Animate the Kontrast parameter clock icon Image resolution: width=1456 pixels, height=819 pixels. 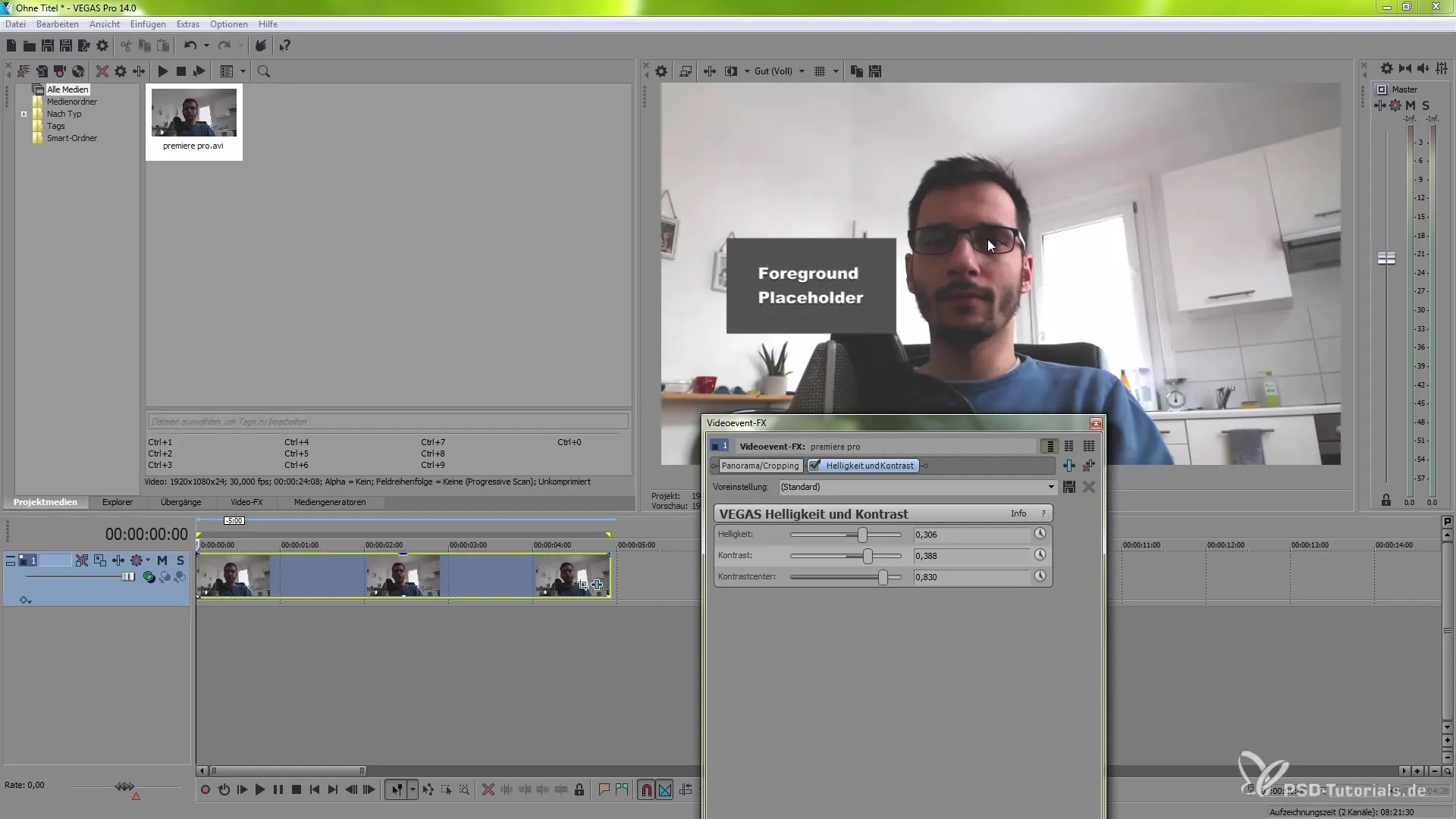pyautogui.click(x=1040, y=555)
